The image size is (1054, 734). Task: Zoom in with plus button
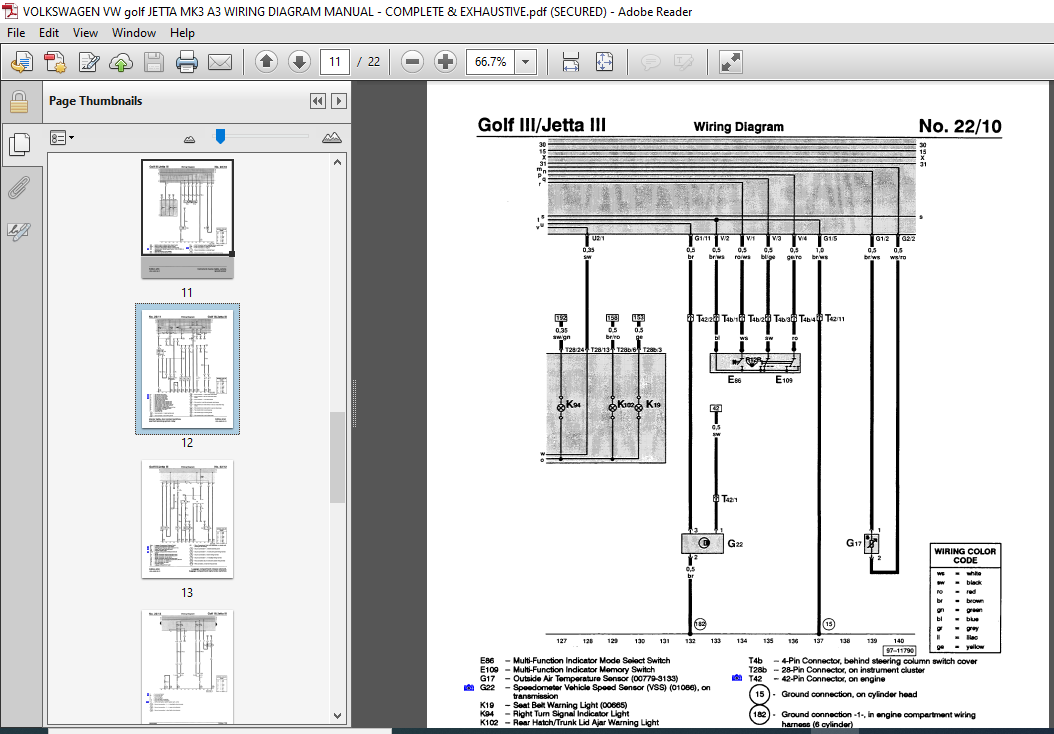[x=445, y=62]
